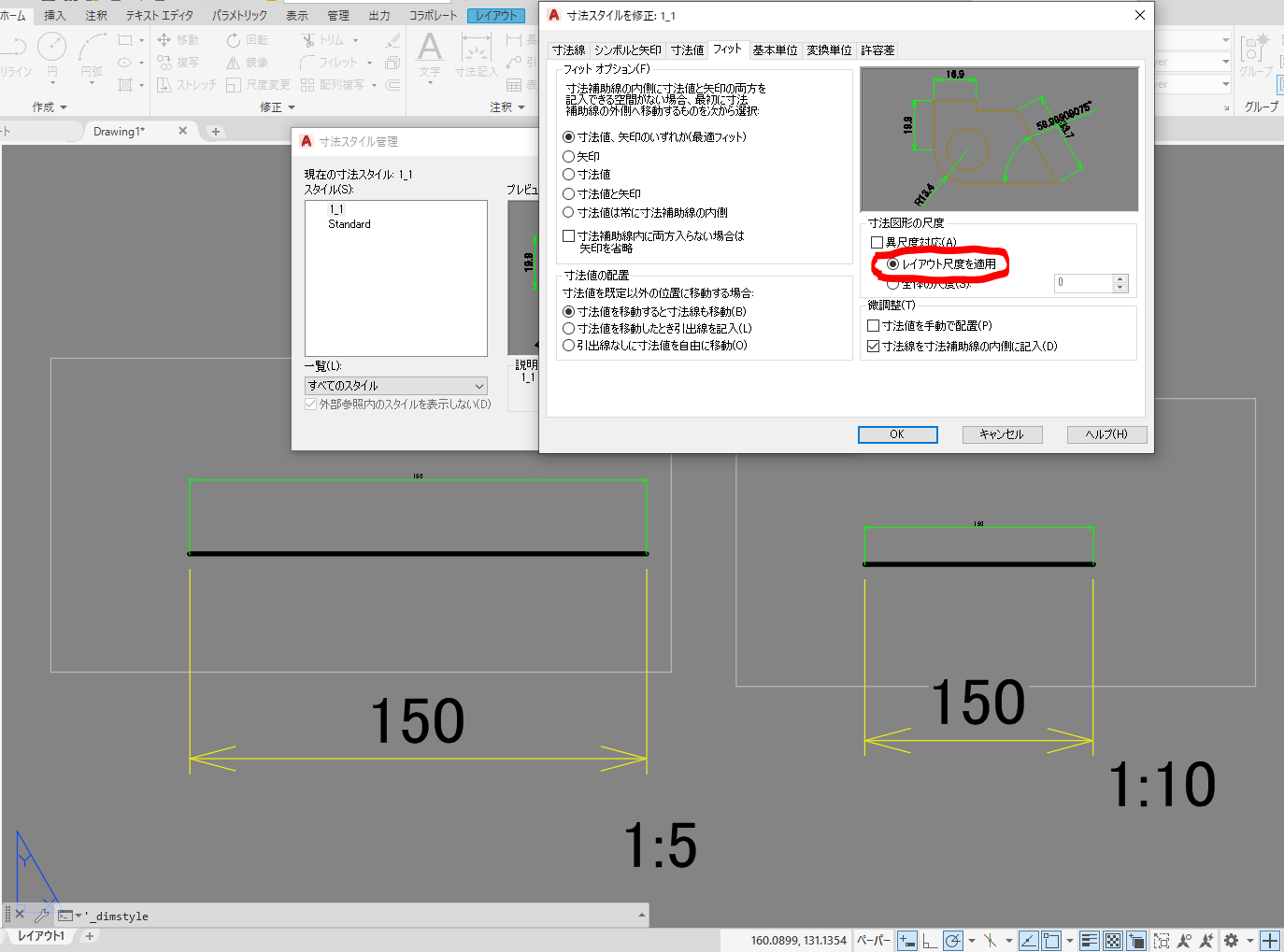Image resolution: width=1284 pixels, height=952 pixels.
Task: Add a new layout with the plus button
Action: (x=90, y=935)
